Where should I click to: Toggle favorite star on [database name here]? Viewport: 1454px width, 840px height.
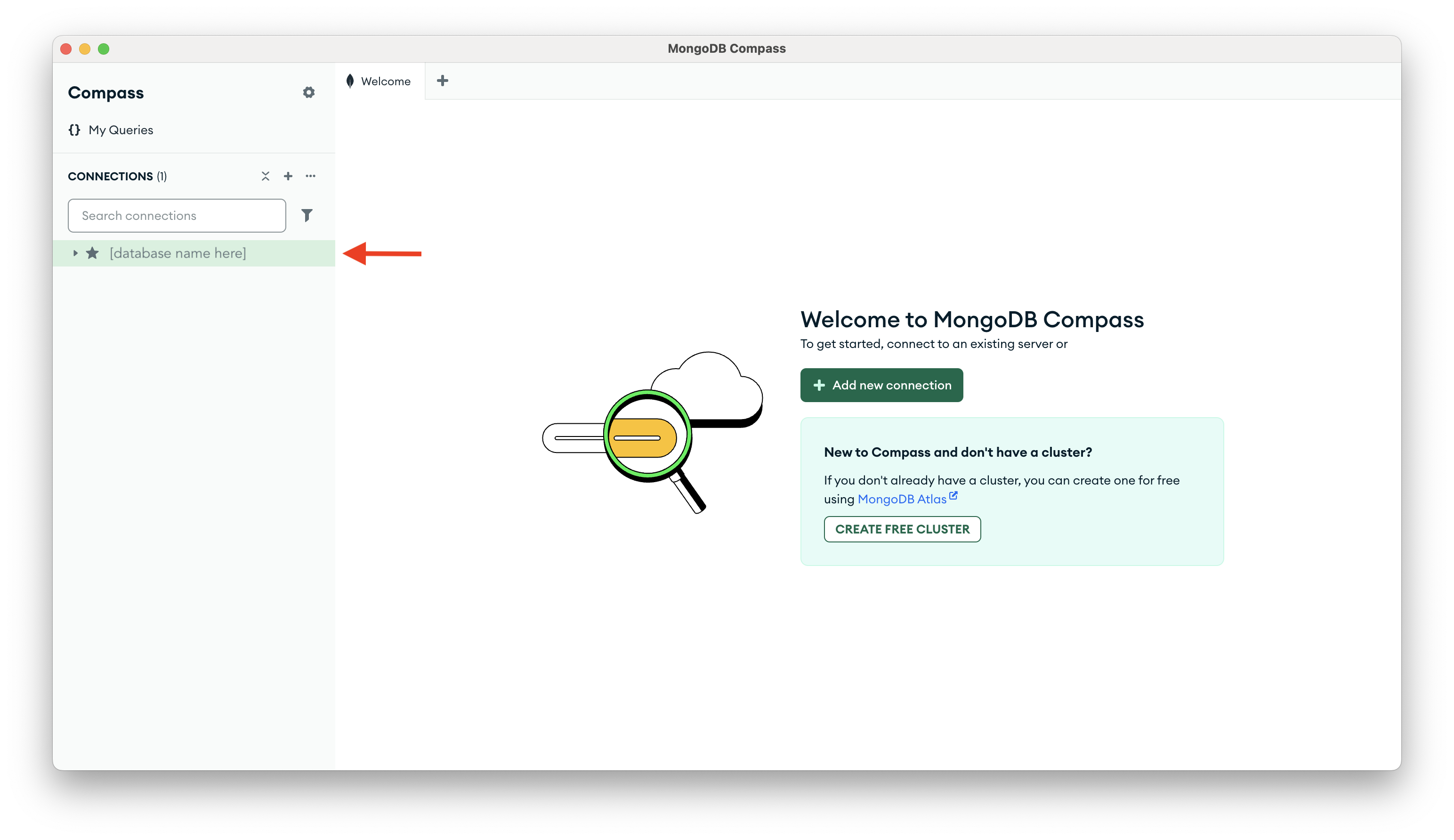coord(92,253)
